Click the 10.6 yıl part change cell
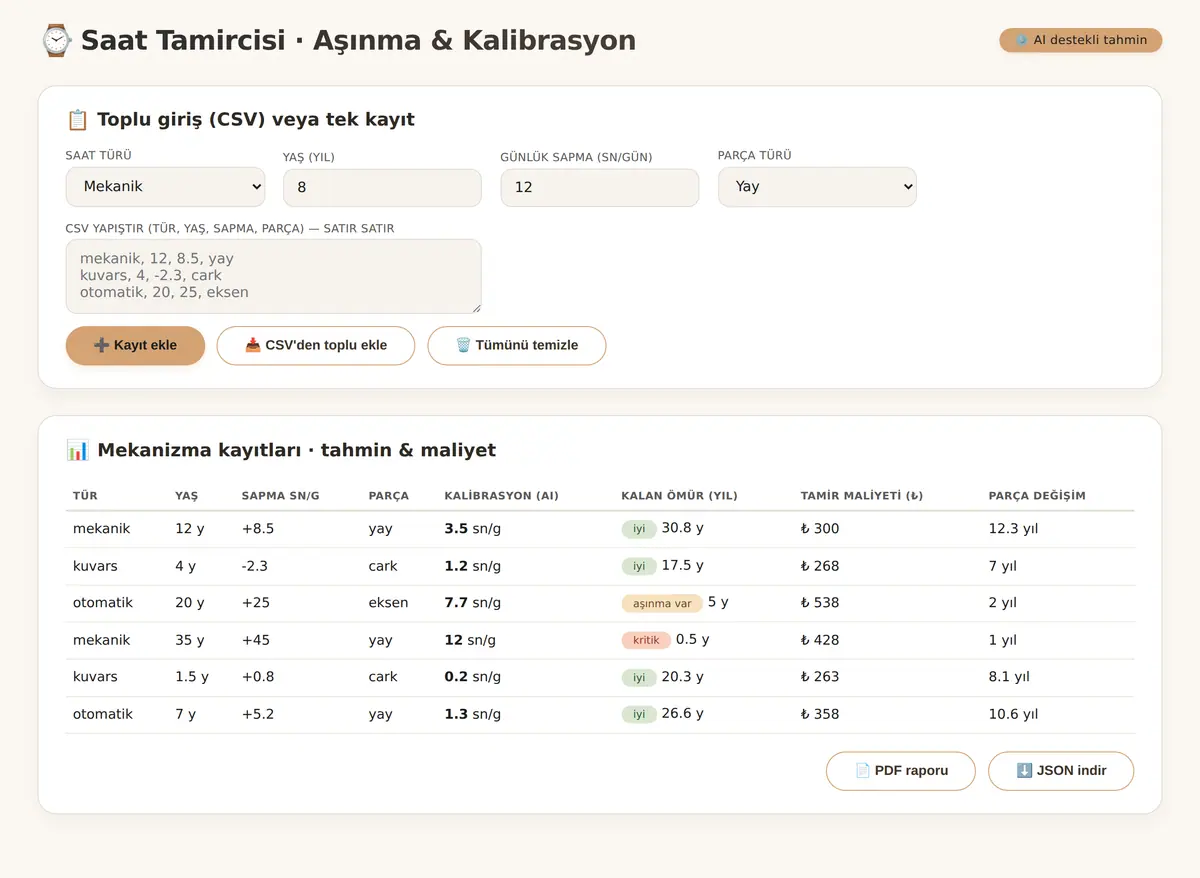Image resolution: width=1200 pixels, height=878 pixels. point(1013,714)
